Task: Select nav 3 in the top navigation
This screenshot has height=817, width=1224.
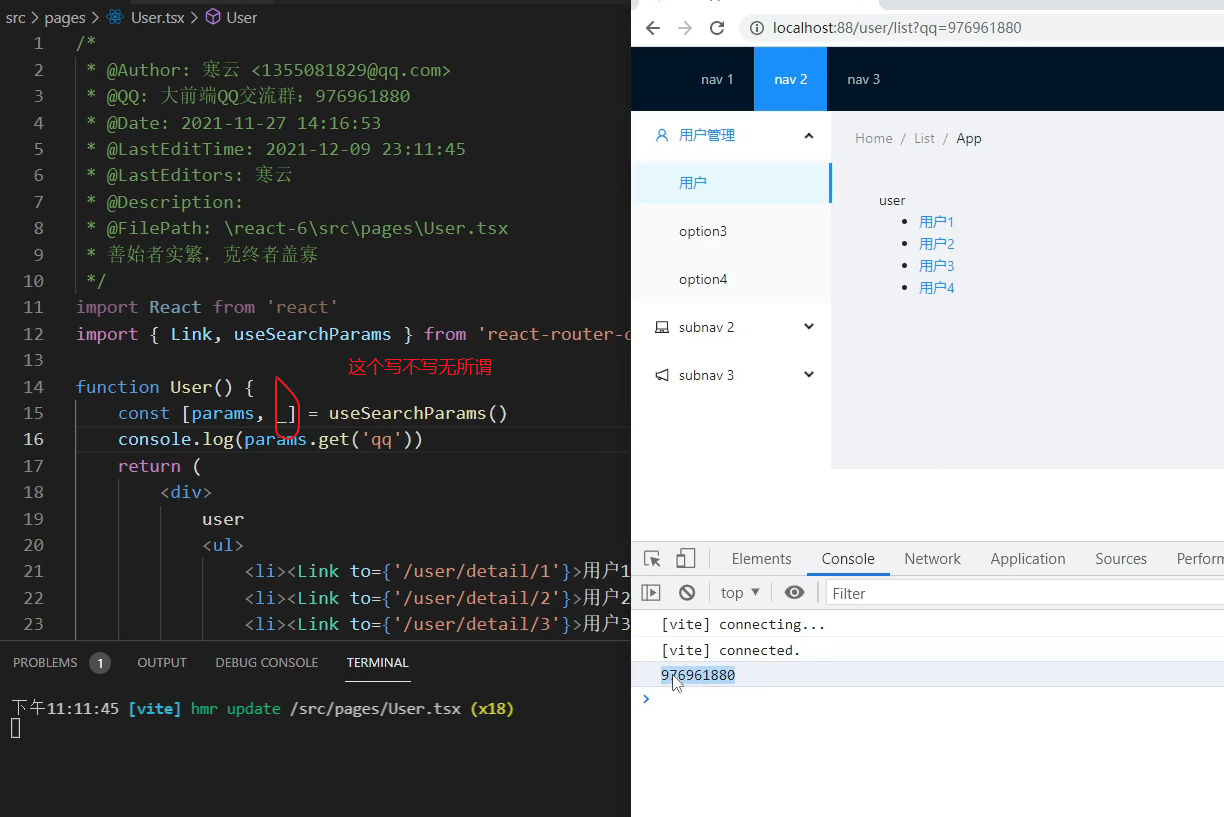Action: coord(863,79)
